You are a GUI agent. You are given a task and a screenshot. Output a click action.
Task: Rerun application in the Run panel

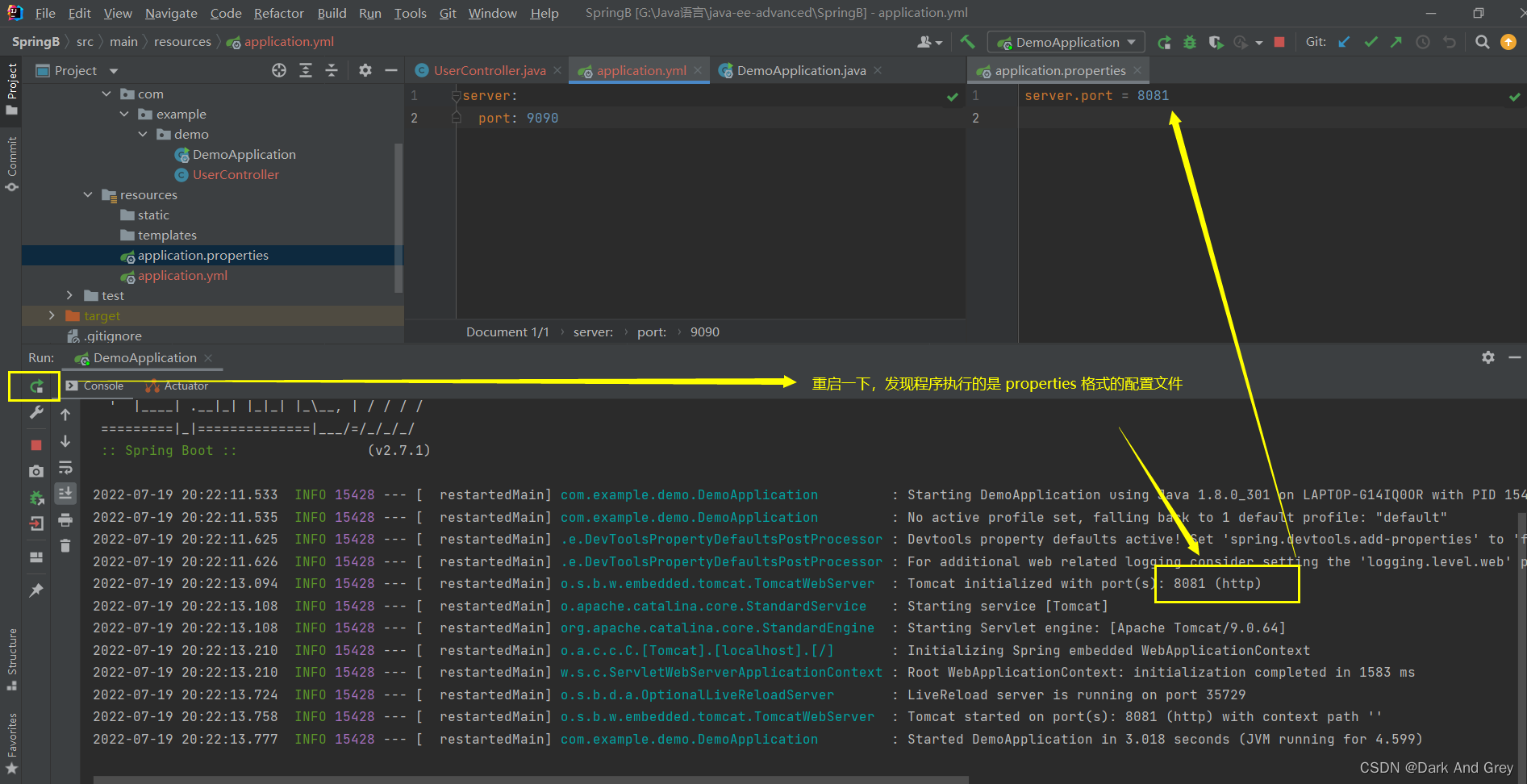tap(36, 386)
